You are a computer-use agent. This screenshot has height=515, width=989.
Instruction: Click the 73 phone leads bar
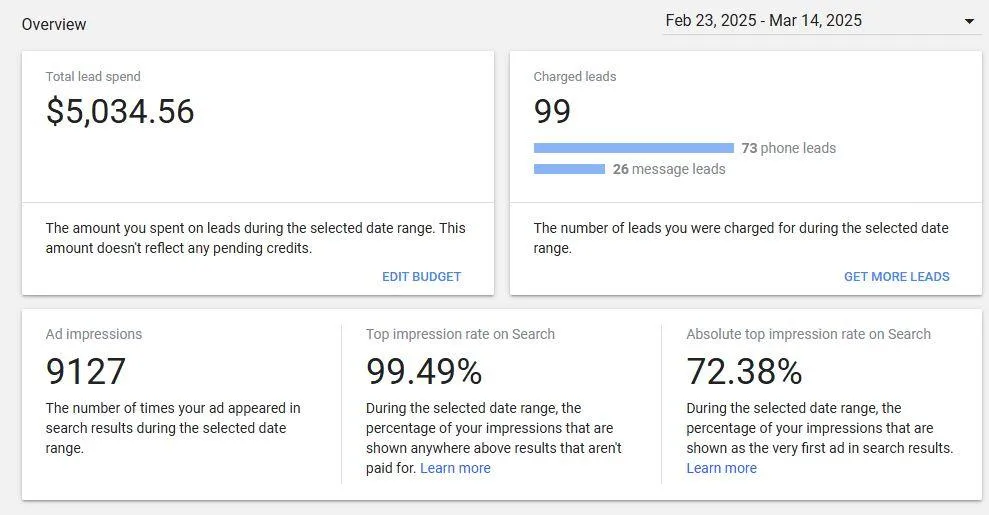(634, 148)
